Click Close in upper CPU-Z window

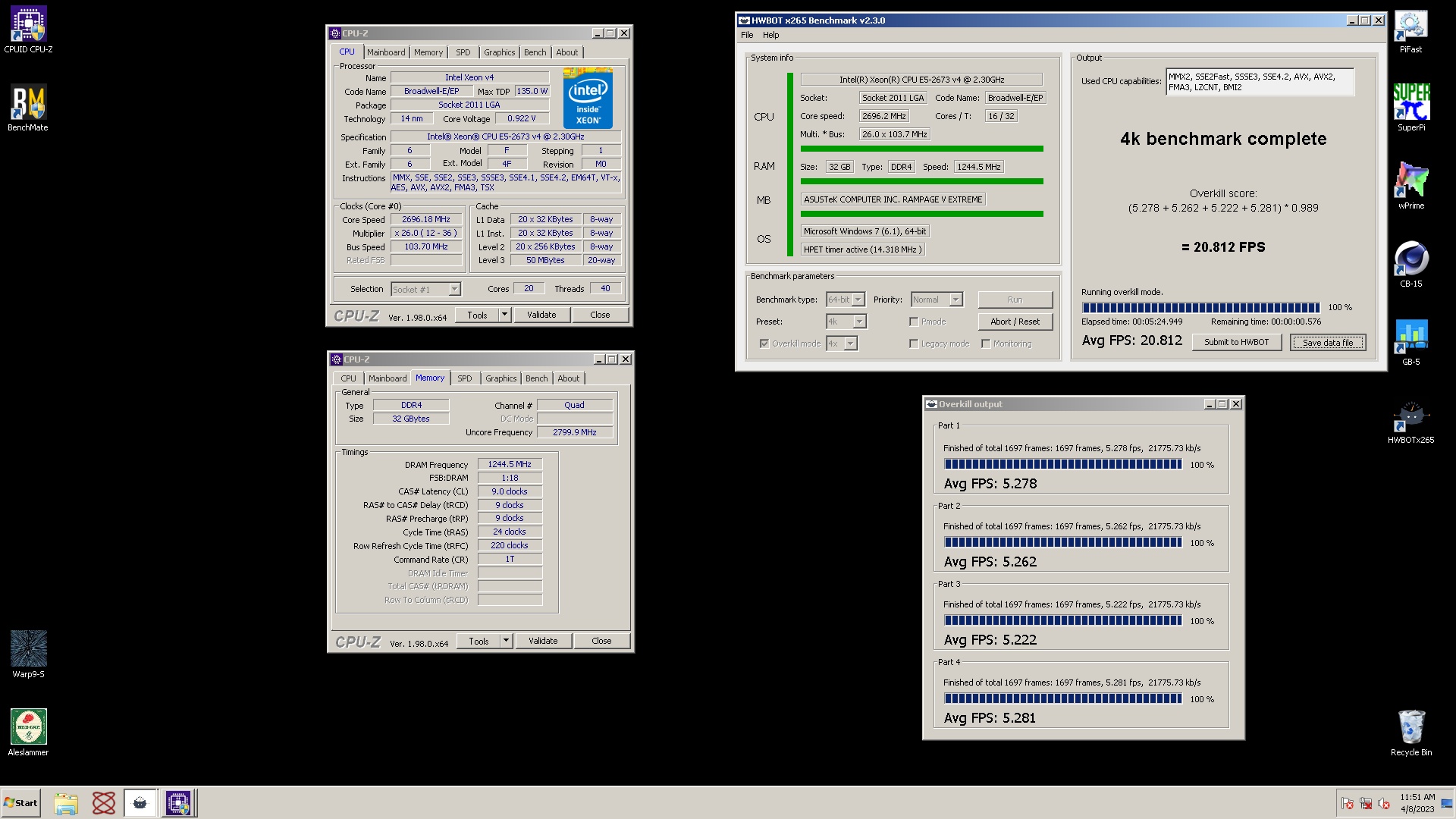click(x=600, y=315)
